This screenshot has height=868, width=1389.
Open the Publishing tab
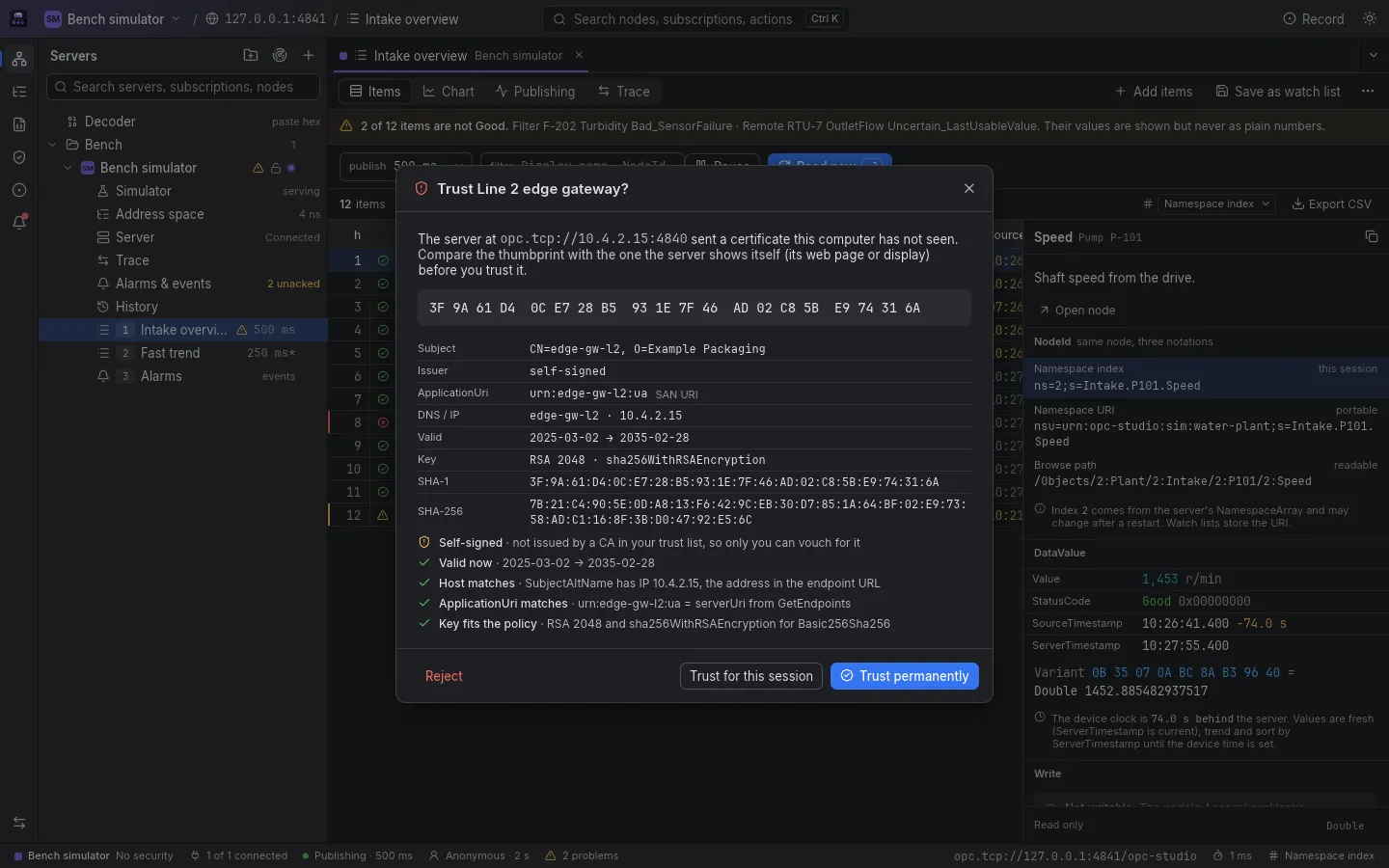[535, 91]
